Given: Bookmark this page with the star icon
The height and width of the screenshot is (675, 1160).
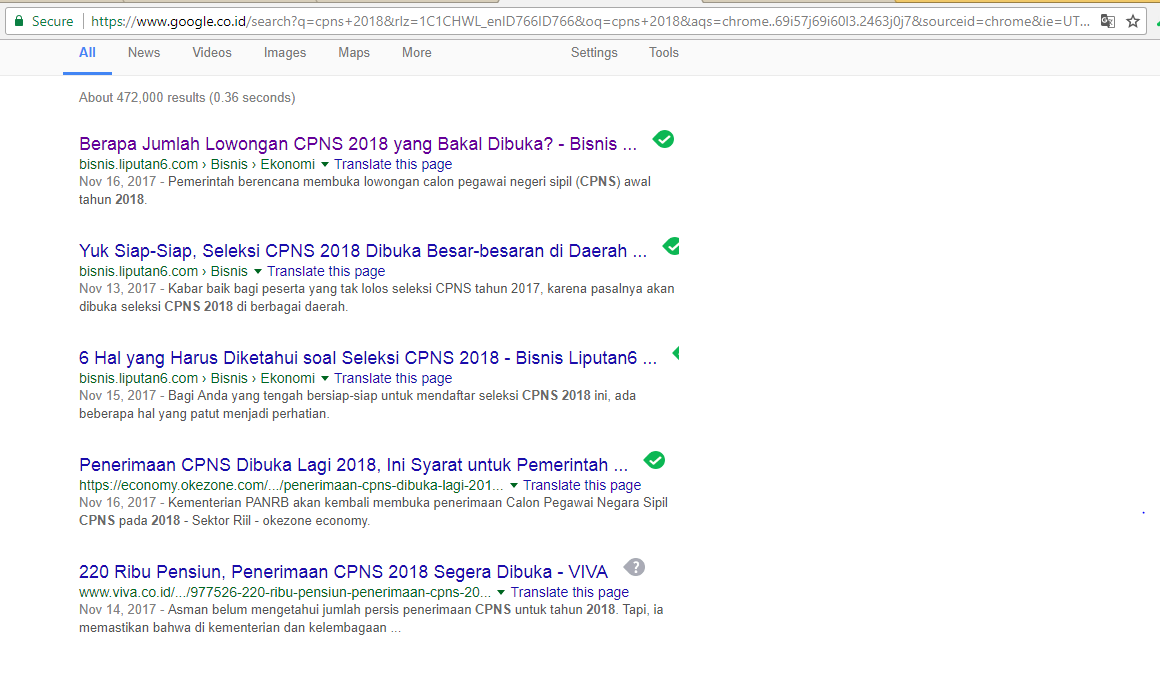Looking at the screenshot, I should (1133, 21).
